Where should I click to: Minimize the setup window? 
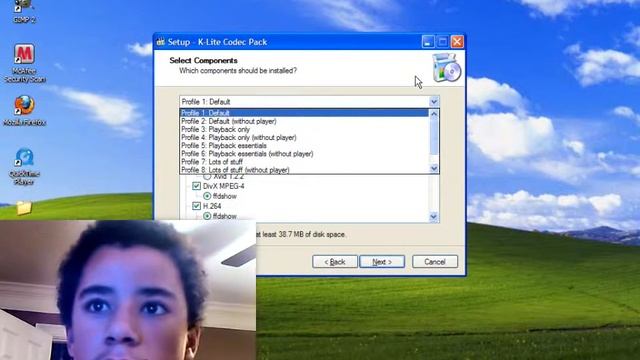pos(428,42)
